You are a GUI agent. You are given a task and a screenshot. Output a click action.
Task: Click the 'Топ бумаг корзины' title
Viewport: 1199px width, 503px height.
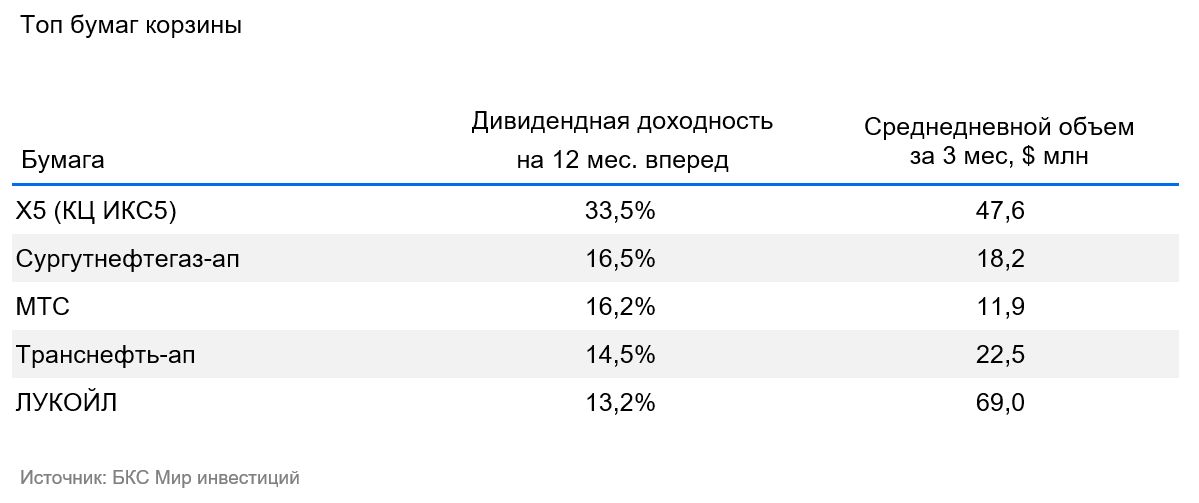pyautogui.click(x=131, y=26)
